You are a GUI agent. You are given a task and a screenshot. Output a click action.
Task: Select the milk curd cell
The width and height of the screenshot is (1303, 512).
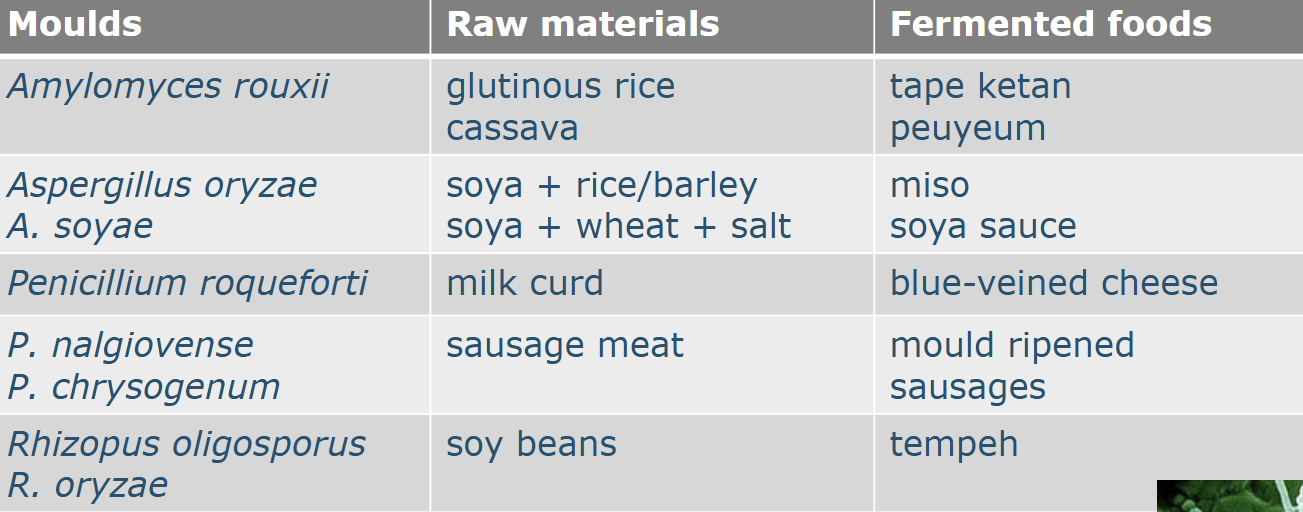click(524, 283)
